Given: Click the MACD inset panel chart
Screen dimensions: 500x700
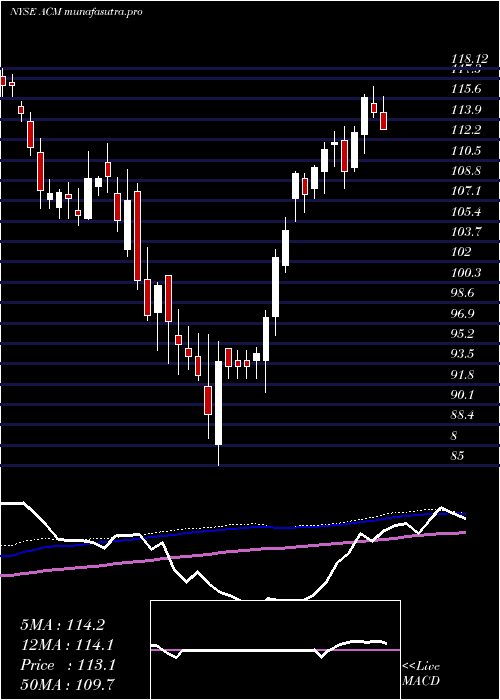Looking at the screenshot, I should pyautogui.click(x=275, y=650).
